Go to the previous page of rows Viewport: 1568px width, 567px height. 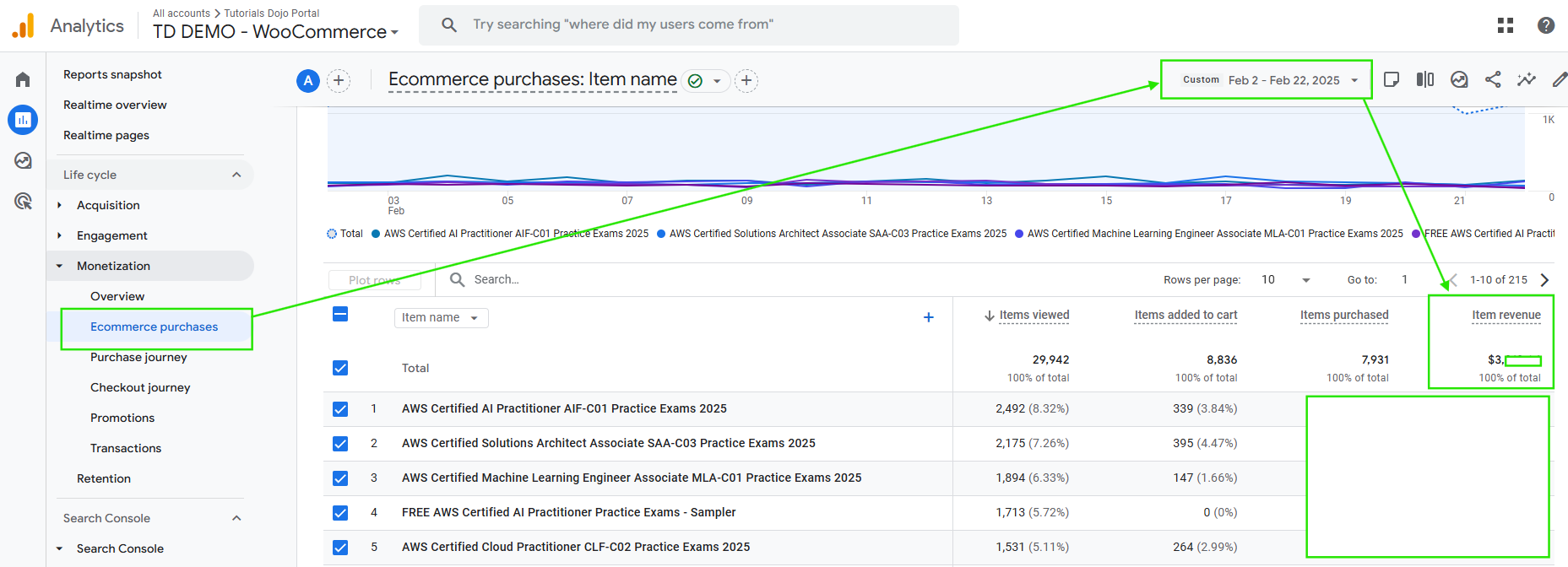1453,280
